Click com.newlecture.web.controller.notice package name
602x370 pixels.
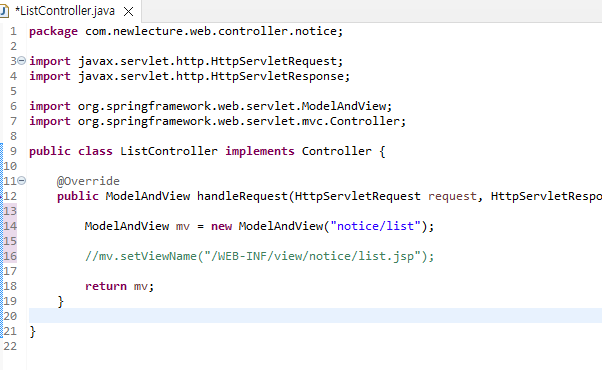pyautogui.click(x=211, y=31)
